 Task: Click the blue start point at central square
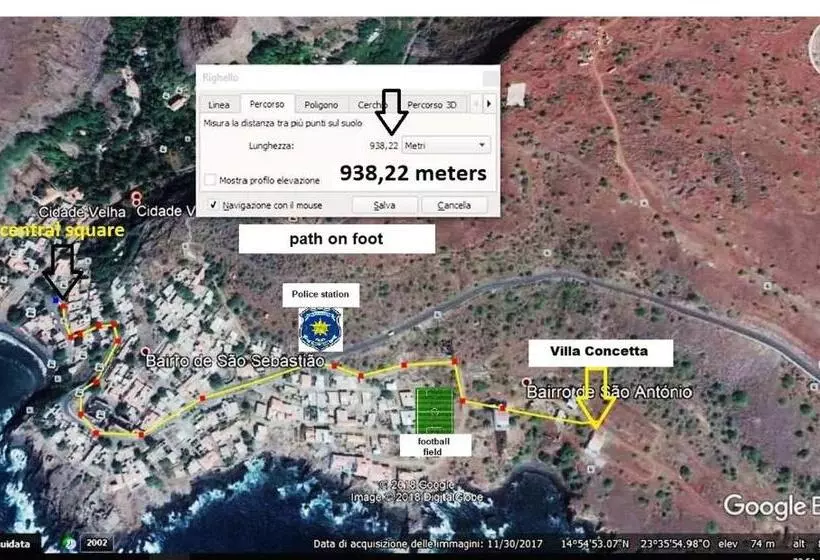[x=55, y=299]
